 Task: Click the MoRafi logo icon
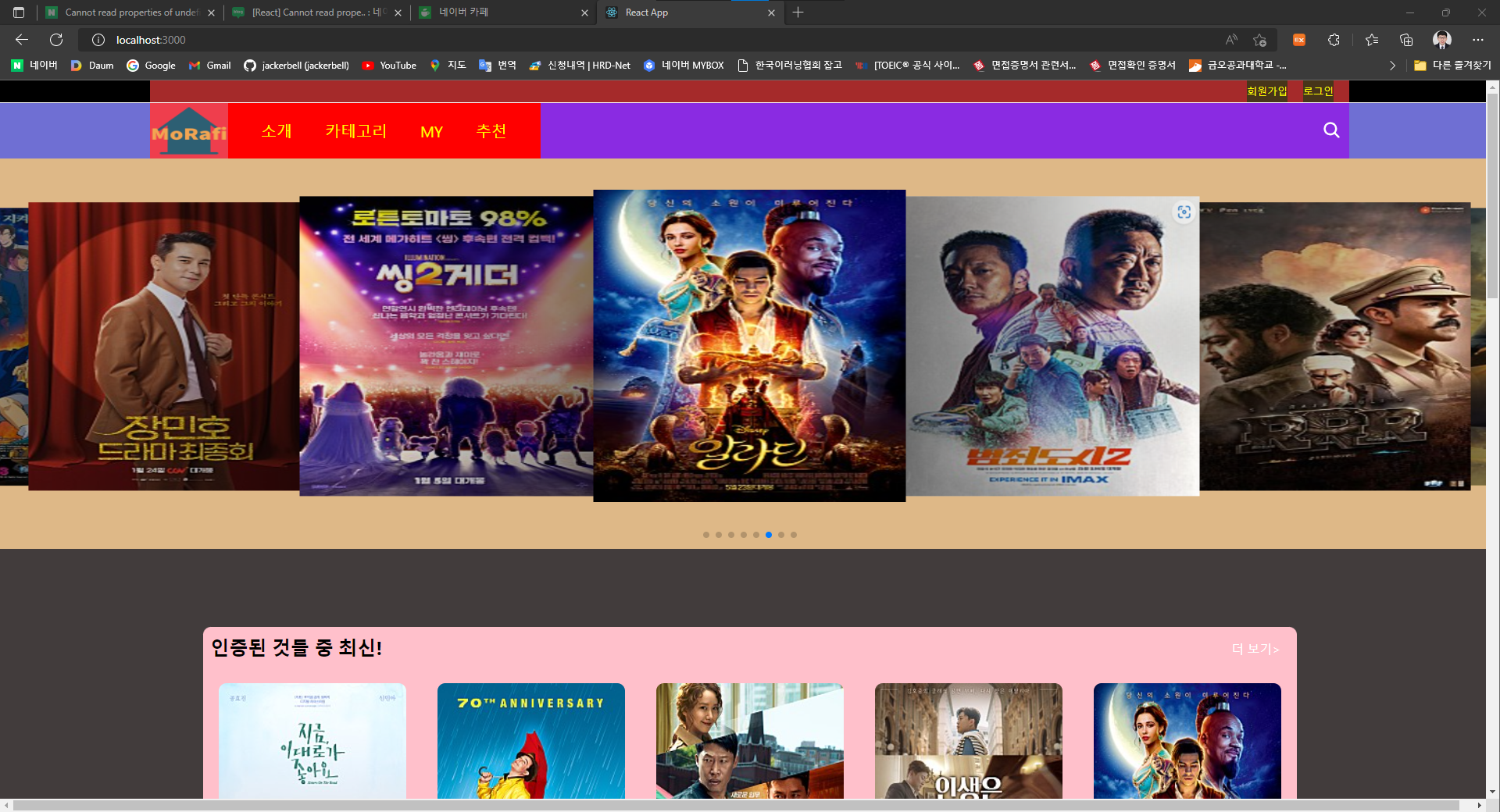(189, 131)
